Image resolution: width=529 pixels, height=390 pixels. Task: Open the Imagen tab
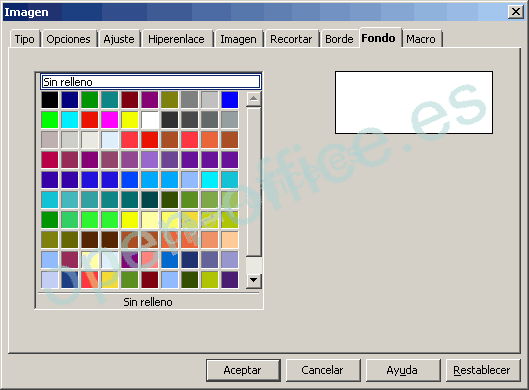pyautogui.click(x=238, y=39)
